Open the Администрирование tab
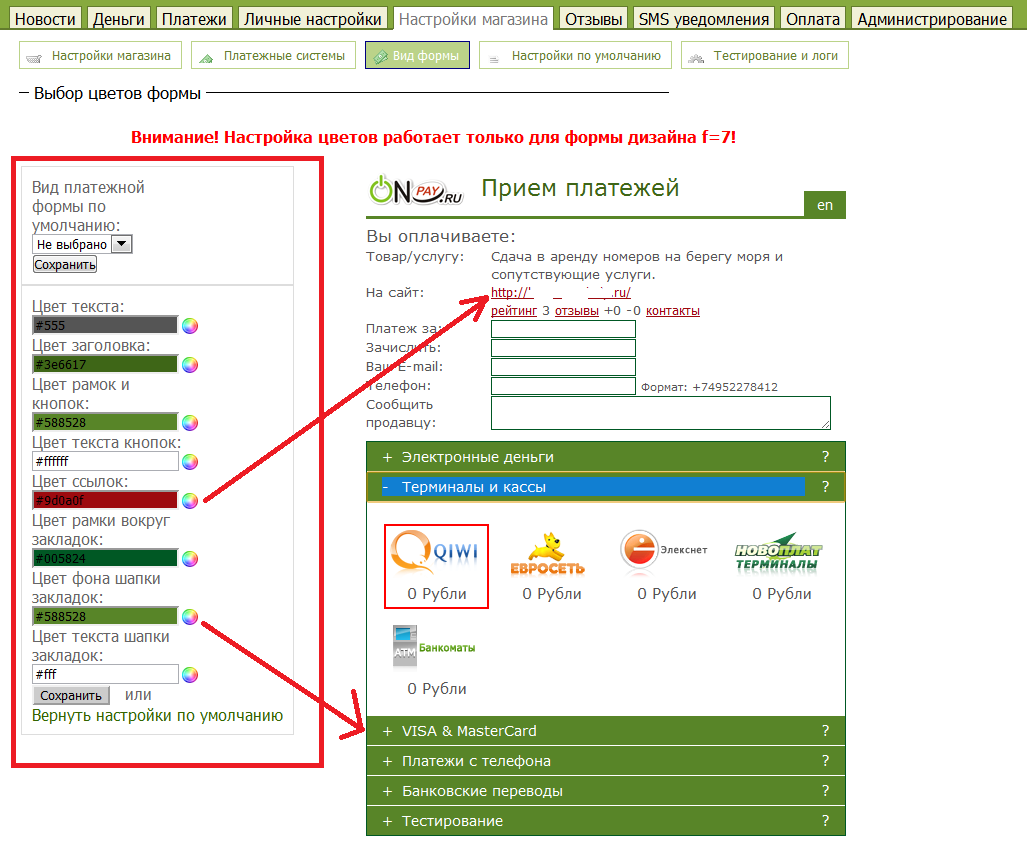The width and height of the screenshot is (1027, 842). point(932,19)
